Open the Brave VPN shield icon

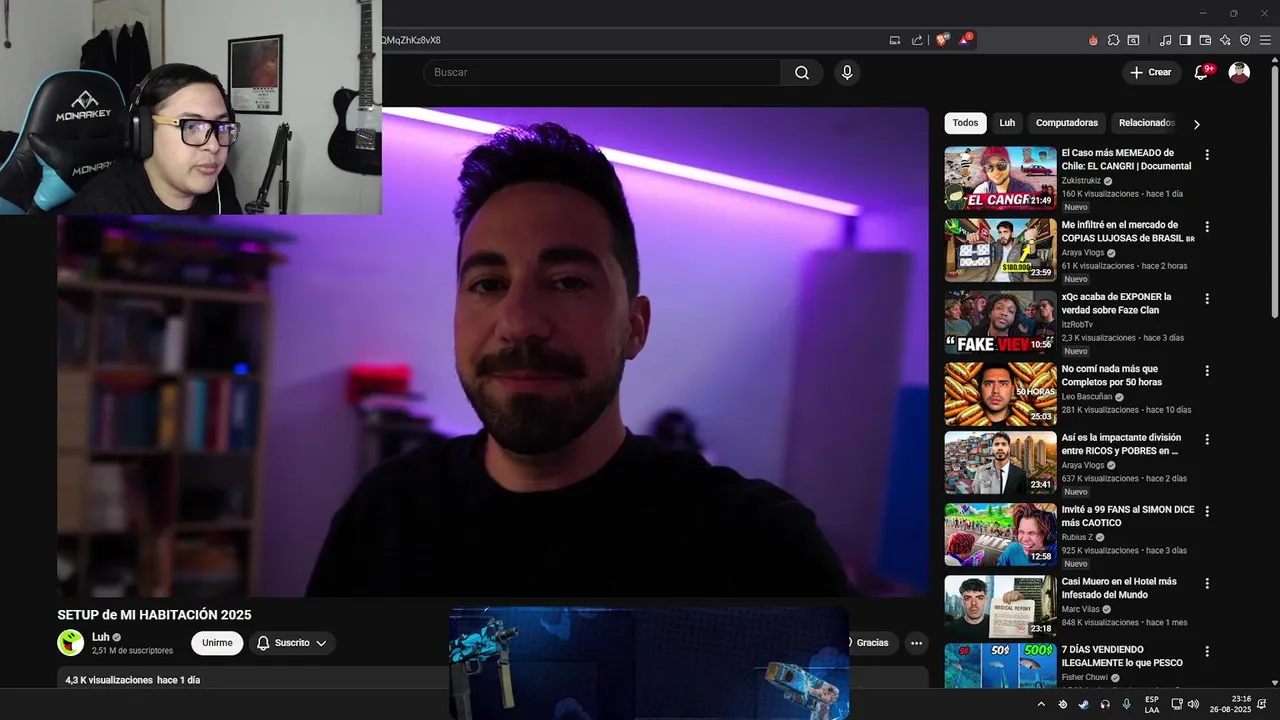tap(1245, 40)
